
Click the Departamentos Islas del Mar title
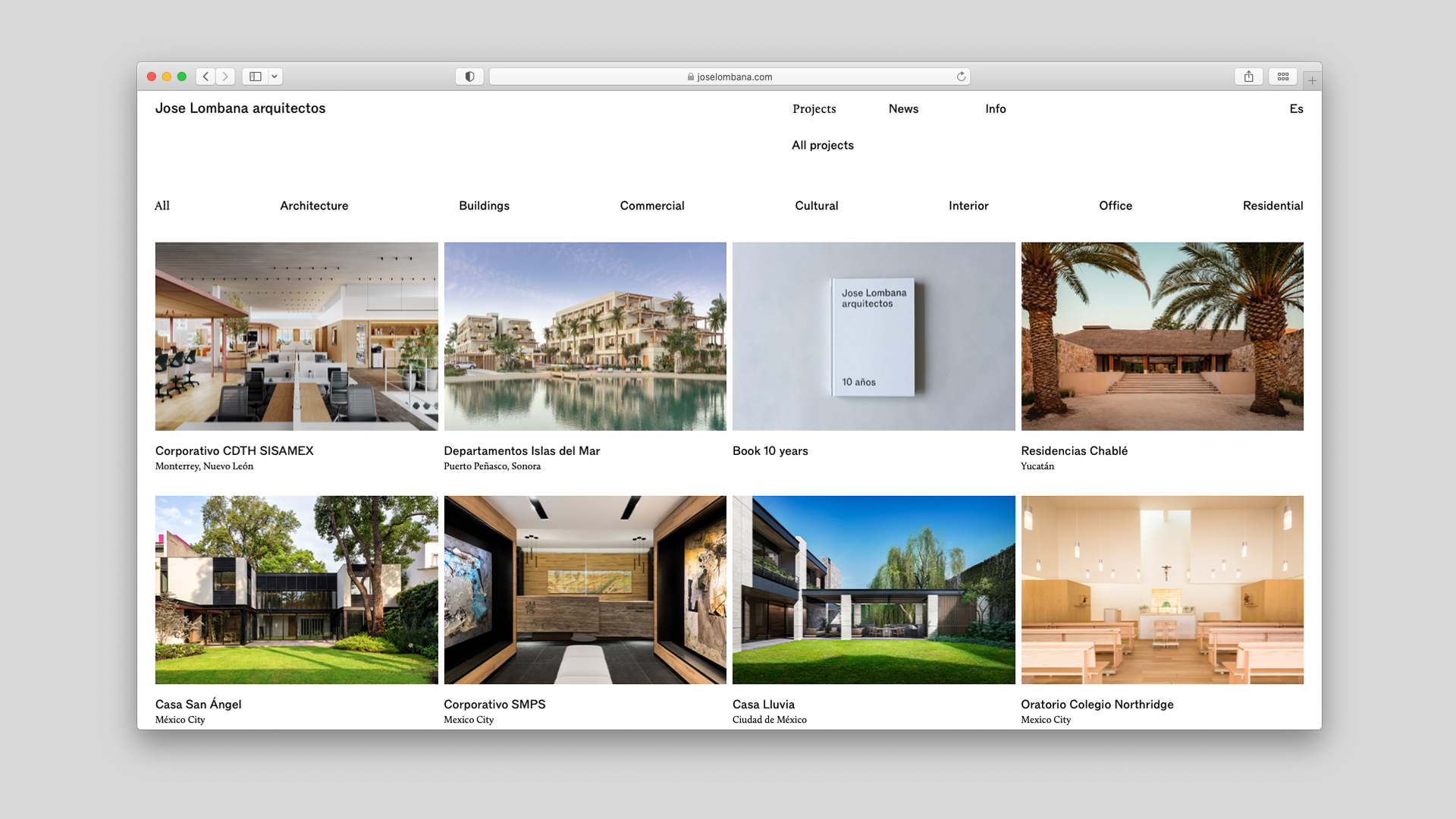pyautogui.click(x=522, y=451)
